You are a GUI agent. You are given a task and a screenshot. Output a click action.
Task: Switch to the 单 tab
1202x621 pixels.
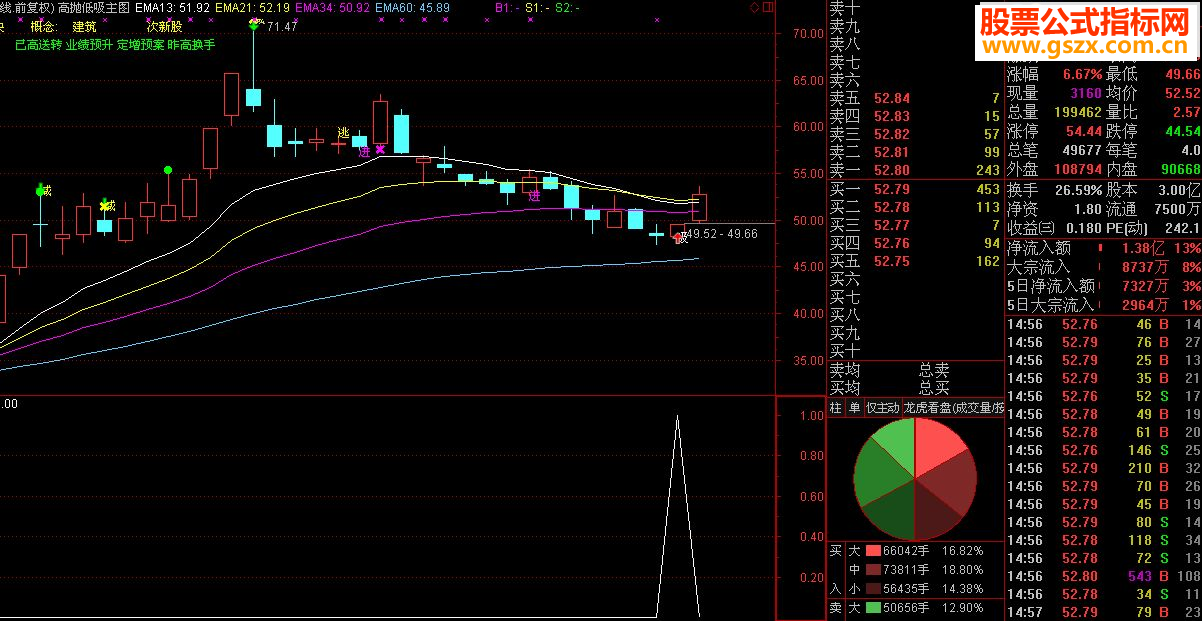[854, 408]
